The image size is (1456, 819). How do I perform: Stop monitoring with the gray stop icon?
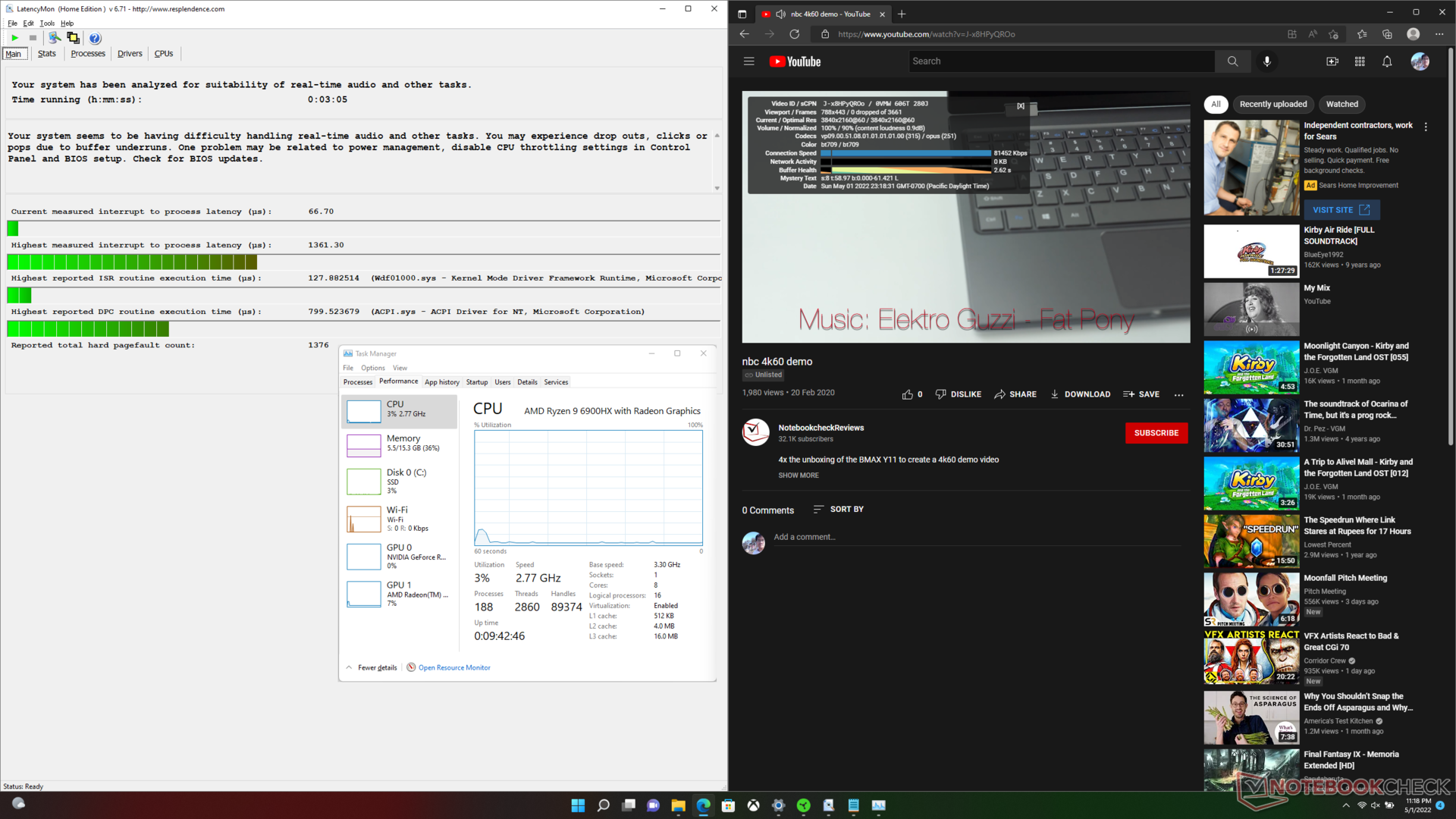pyautogui.click(x=33, y=38)
